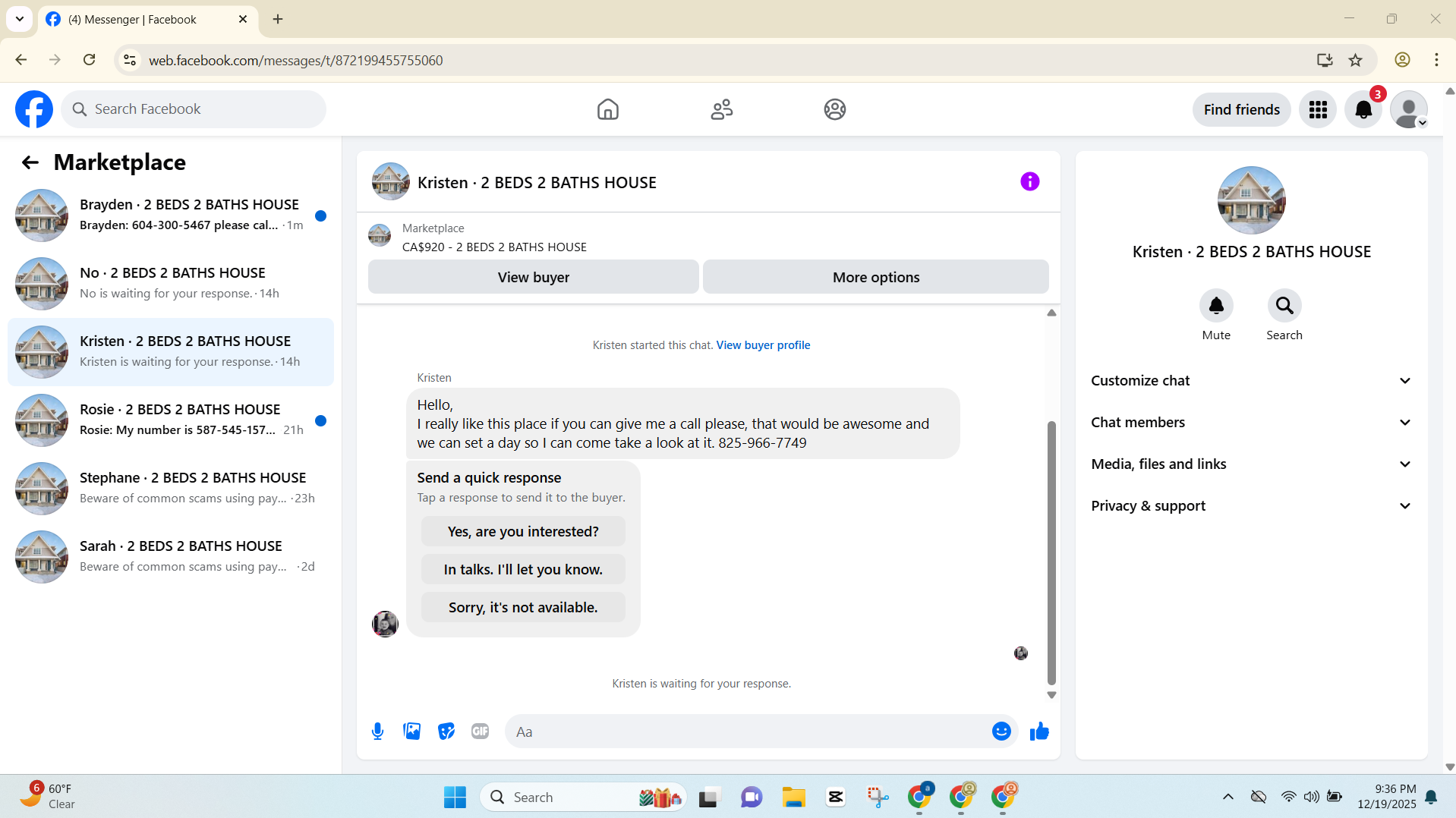Image resolution: width=1456 pixels, height=818 pixels.
Task: Open File Explorer from taskbar
Action: click(x=794, y=797)
